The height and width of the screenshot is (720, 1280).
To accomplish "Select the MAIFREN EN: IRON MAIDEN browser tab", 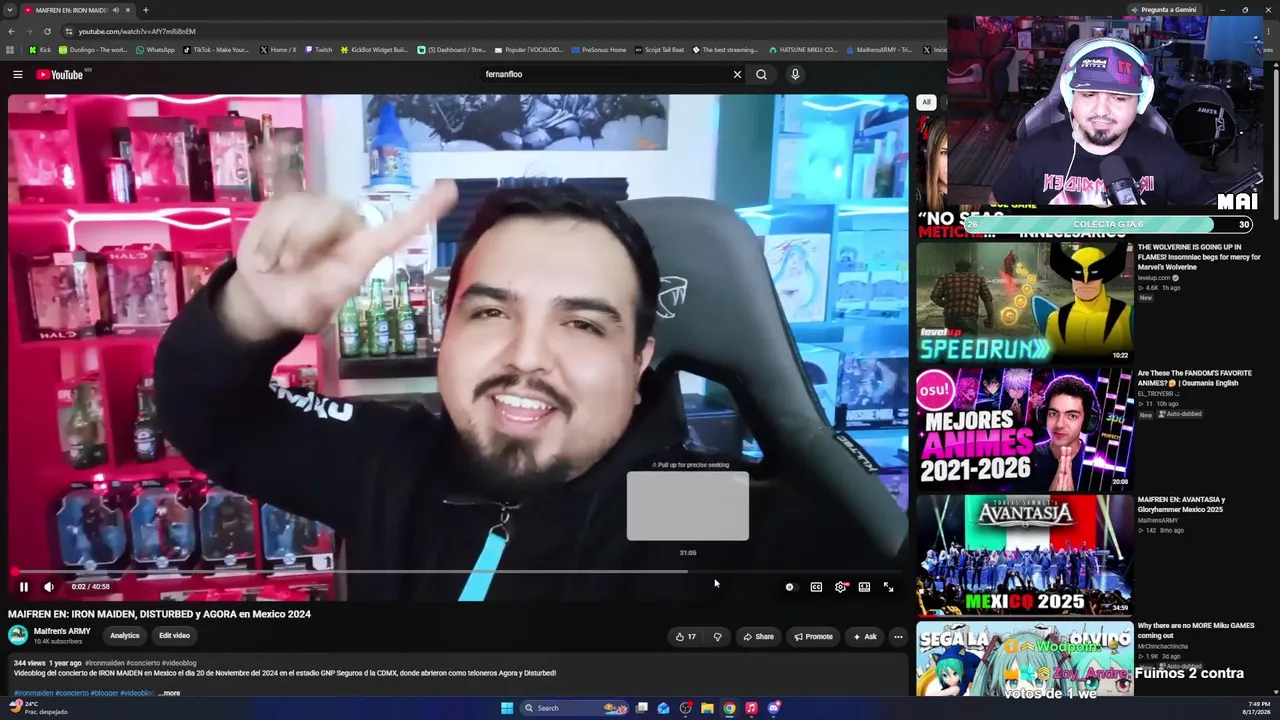I will point(78,10).
